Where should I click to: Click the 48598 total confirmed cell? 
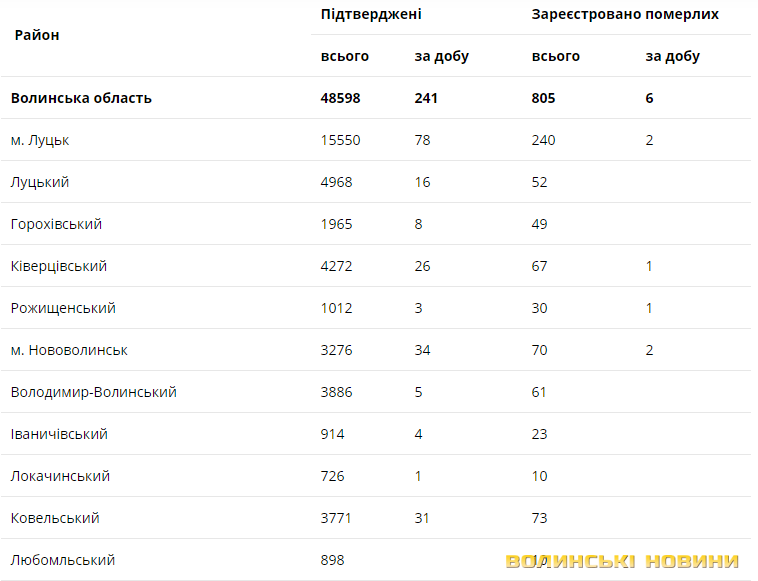point(341,98)
